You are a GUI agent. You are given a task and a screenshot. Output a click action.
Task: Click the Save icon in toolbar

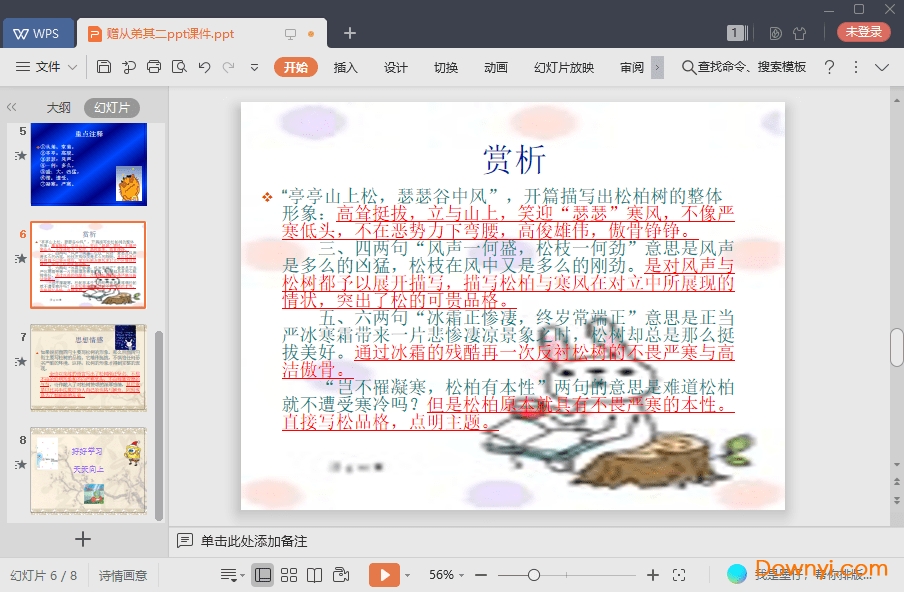(104, 67)
